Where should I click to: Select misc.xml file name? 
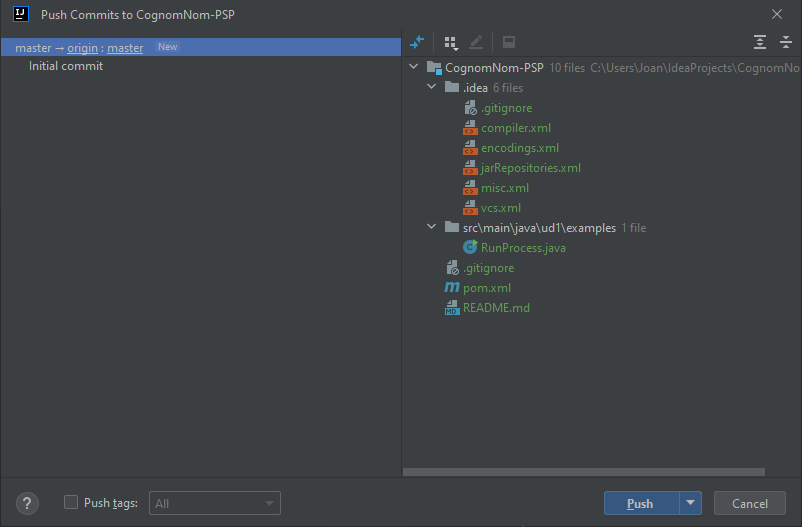click(505, 188)
